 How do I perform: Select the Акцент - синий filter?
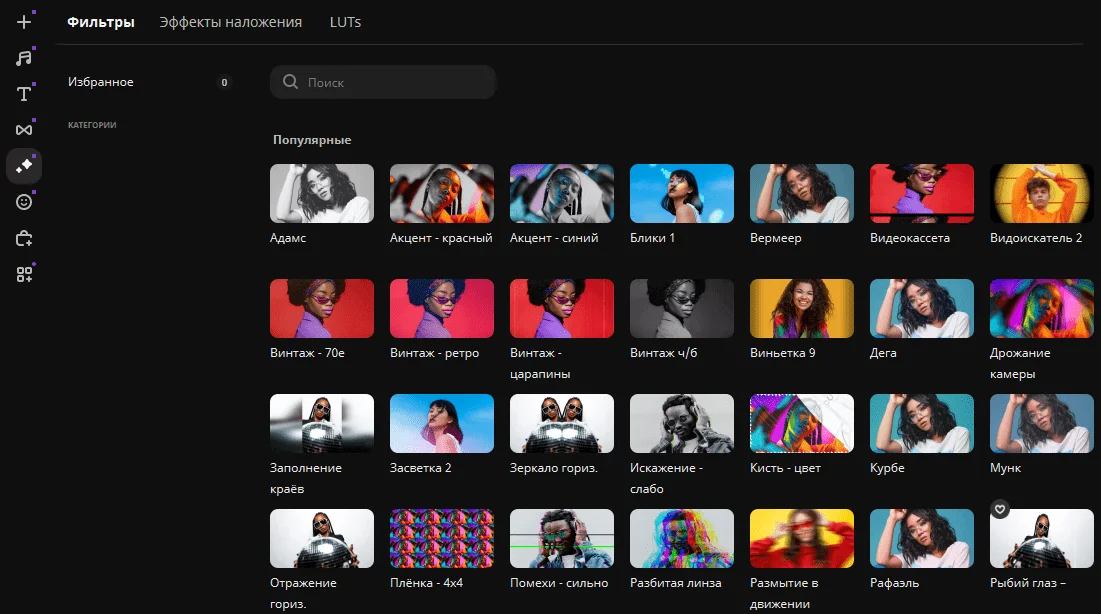point(562,193)
